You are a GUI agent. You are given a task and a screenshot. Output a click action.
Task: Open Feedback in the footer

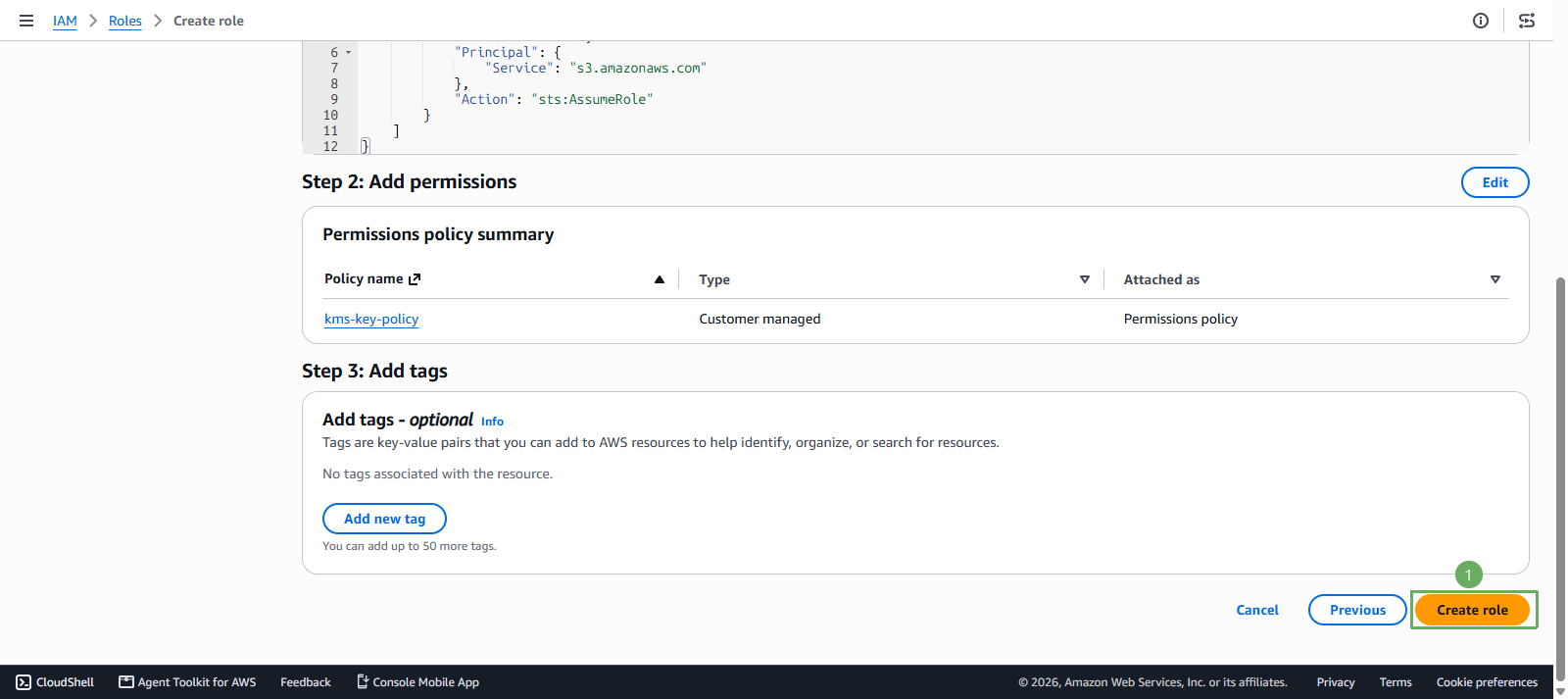(x=306, y=682)
